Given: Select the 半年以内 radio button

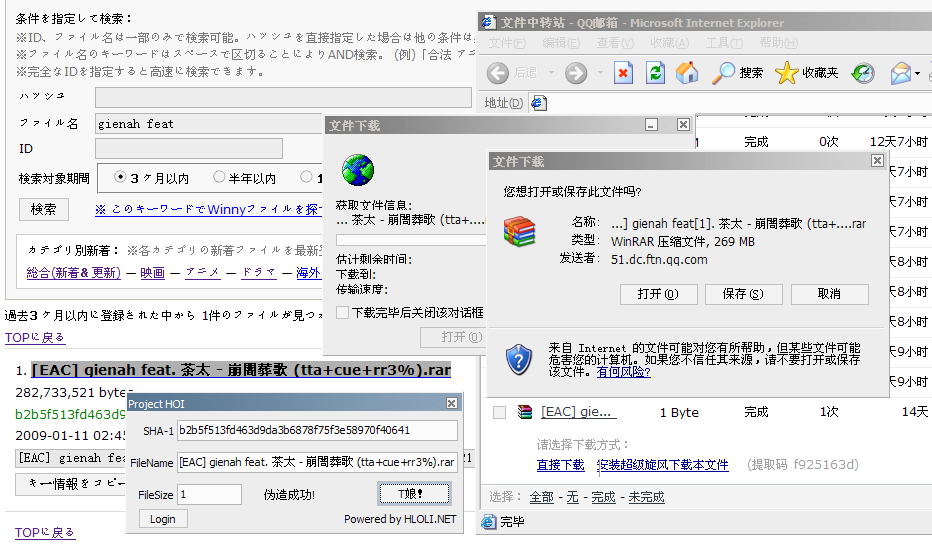Looking at the screenshot, I should coord(219,176).
